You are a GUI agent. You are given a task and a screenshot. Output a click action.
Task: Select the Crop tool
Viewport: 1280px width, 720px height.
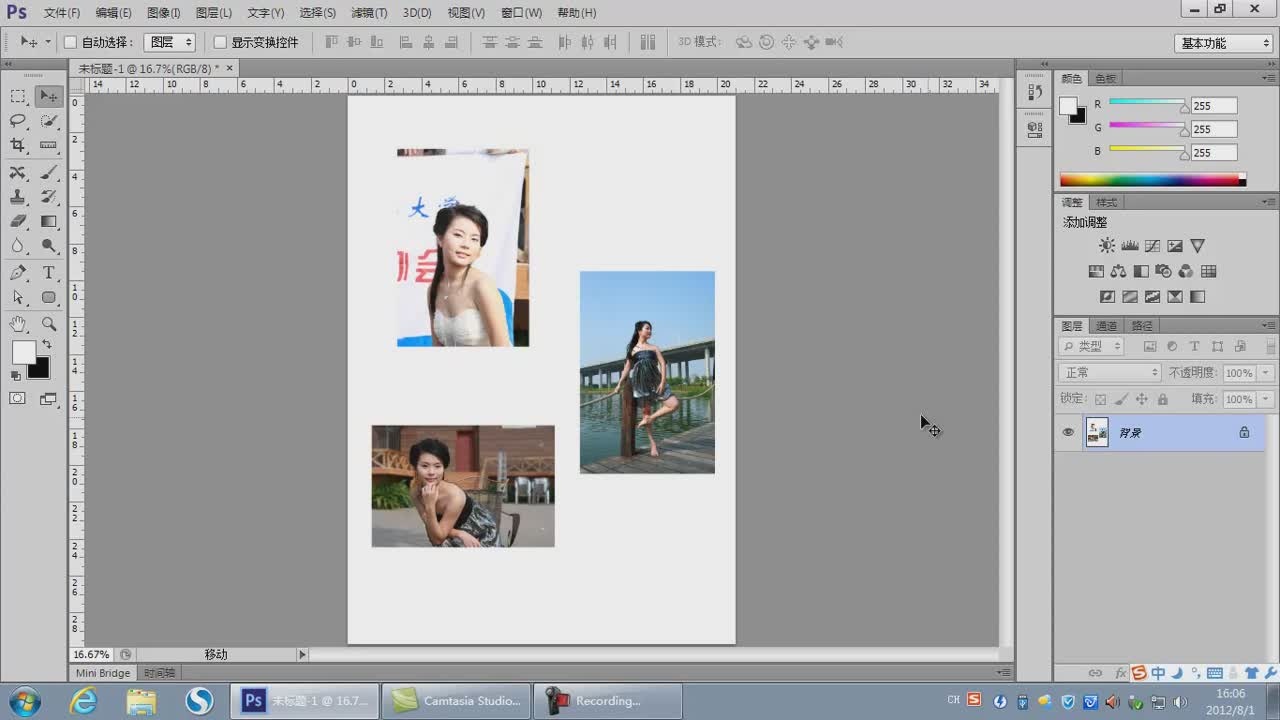click(18, 146)
